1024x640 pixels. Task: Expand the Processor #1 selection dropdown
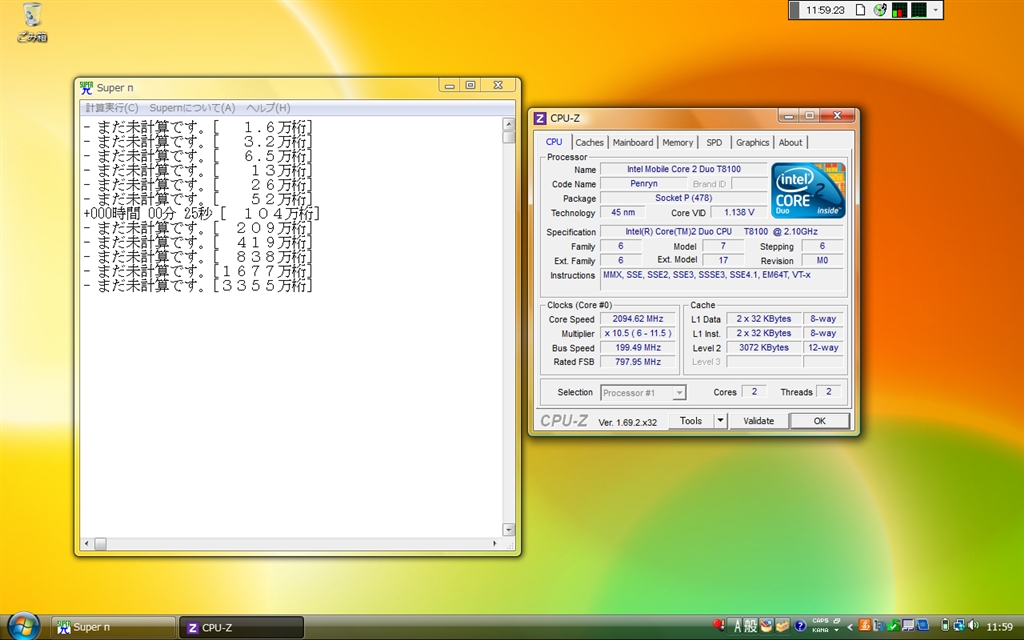679,393
